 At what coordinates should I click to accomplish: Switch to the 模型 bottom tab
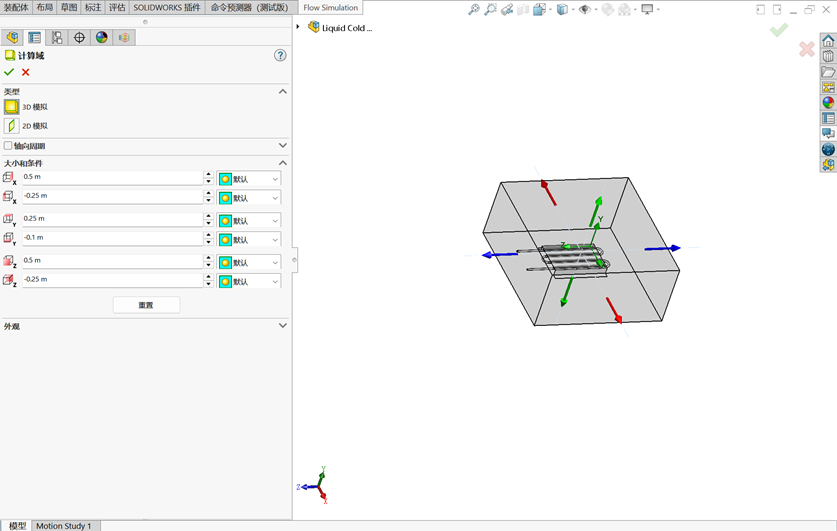pos(17,526)
